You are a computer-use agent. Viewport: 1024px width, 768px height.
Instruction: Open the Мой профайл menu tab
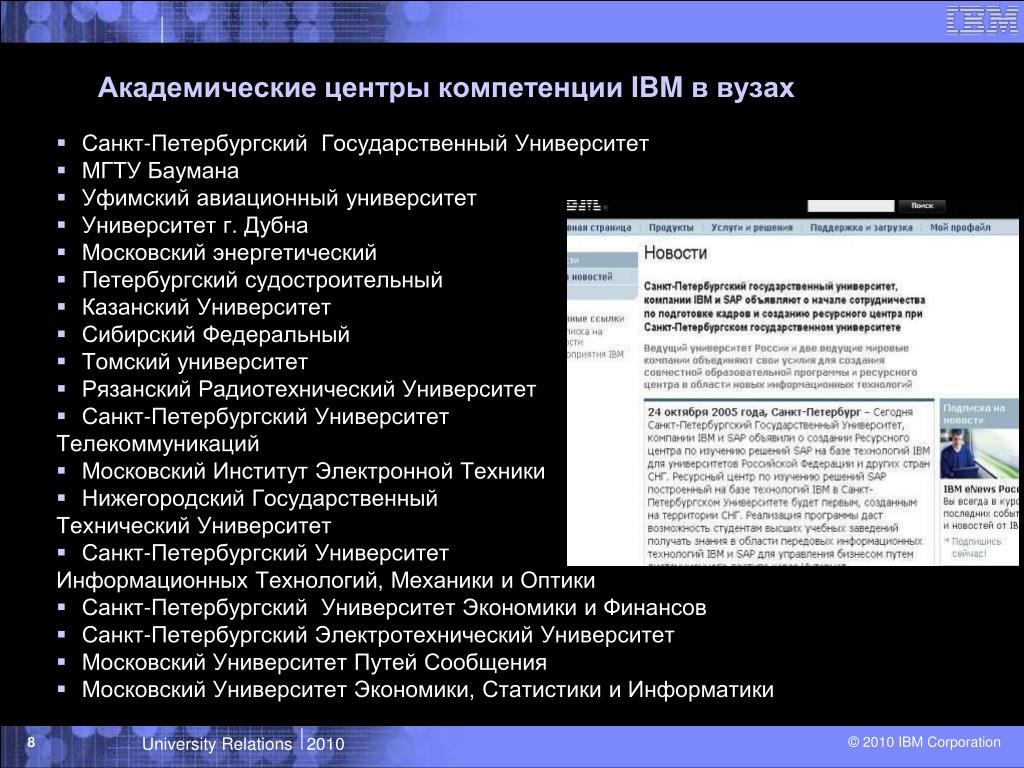pyautogui.click(x=960, y=227)
